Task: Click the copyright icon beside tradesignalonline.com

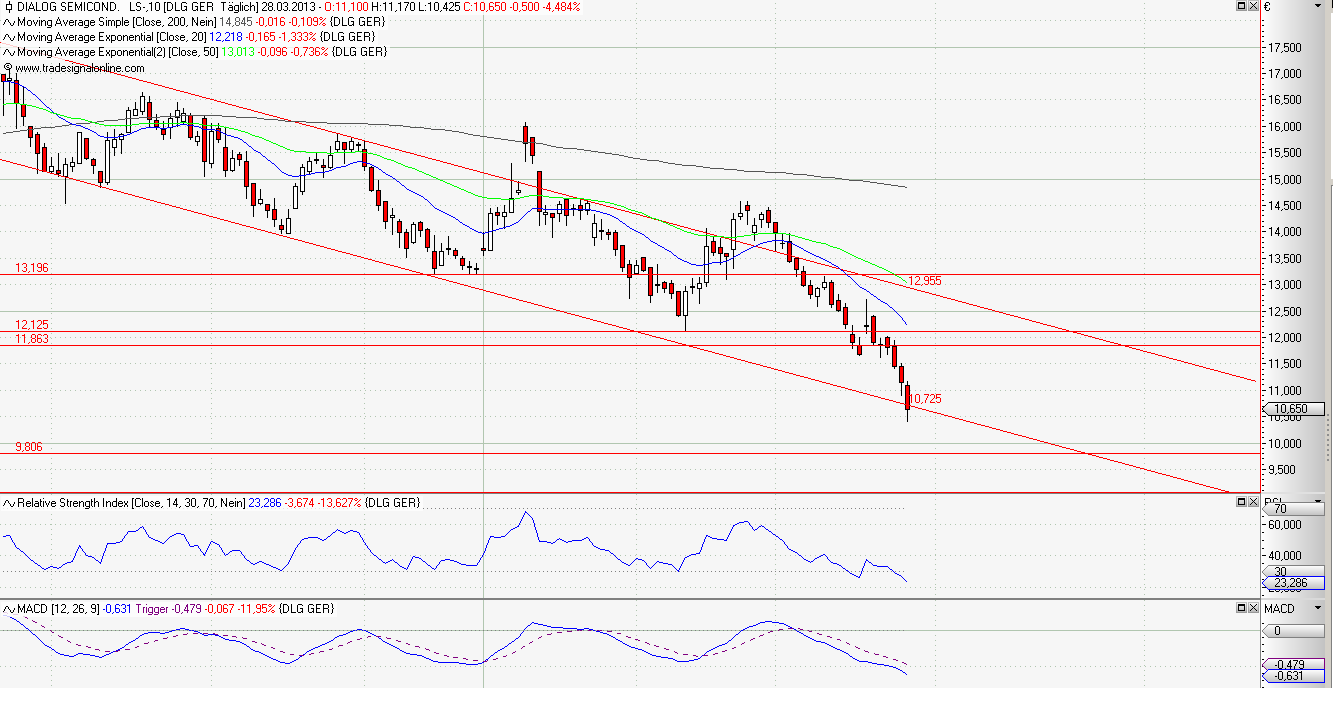Action: coord(8,68)
